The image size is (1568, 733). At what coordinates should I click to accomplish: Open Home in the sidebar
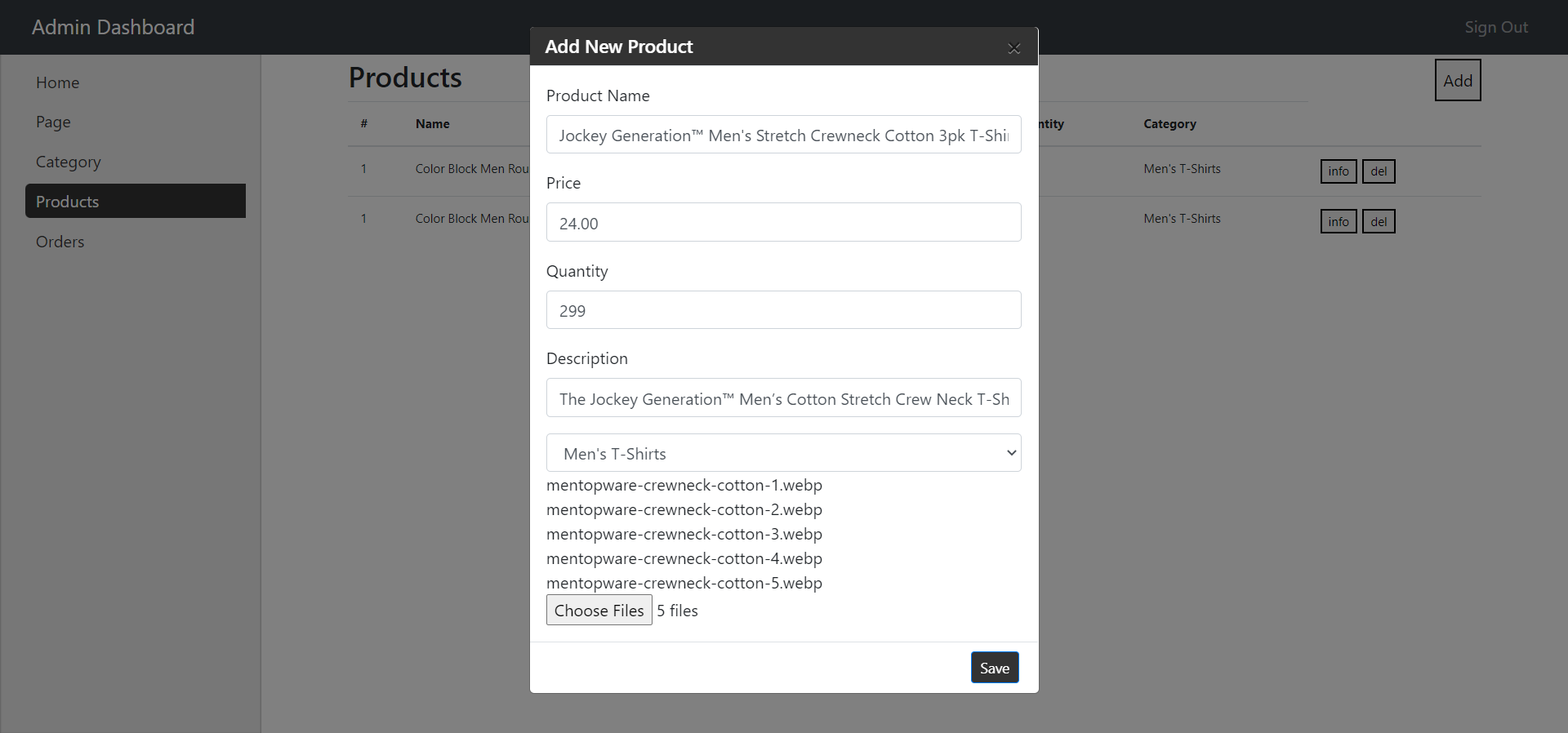point(57,82)
